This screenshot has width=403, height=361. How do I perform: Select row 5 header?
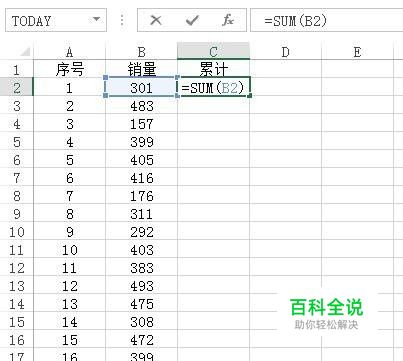click(17, 142)
